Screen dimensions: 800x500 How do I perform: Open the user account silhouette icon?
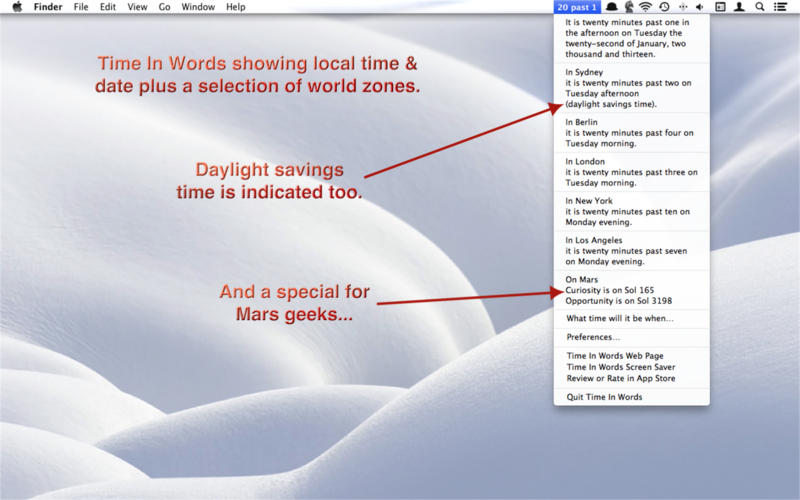(739, 7)
